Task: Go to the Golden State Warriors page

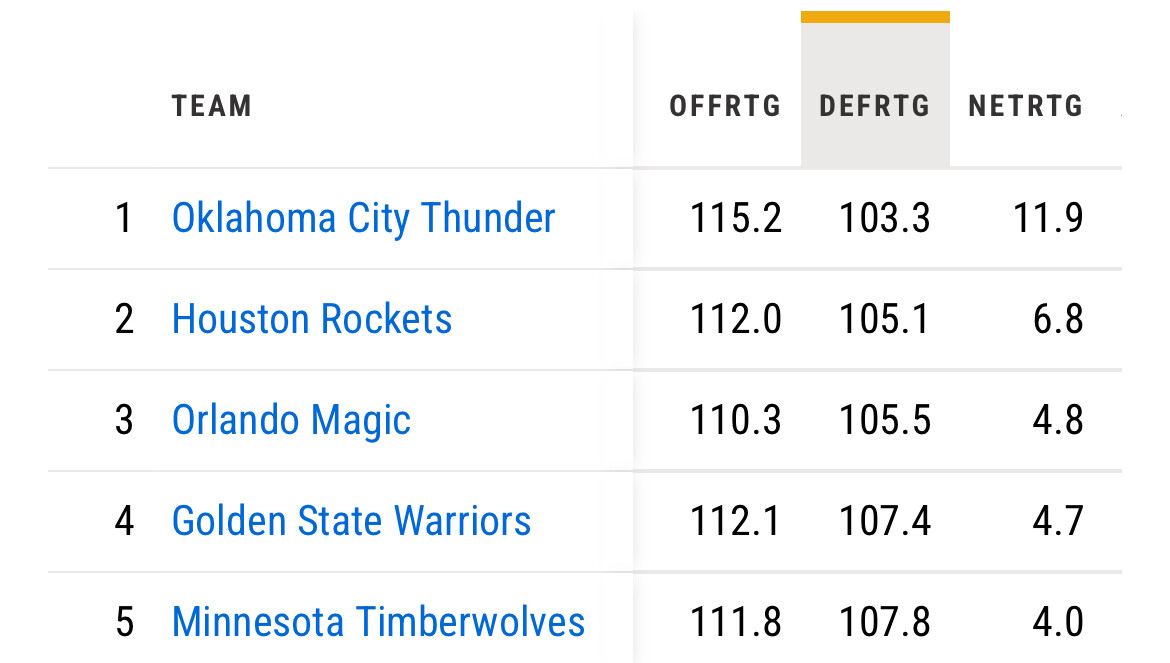Action: tap(351, 521)
